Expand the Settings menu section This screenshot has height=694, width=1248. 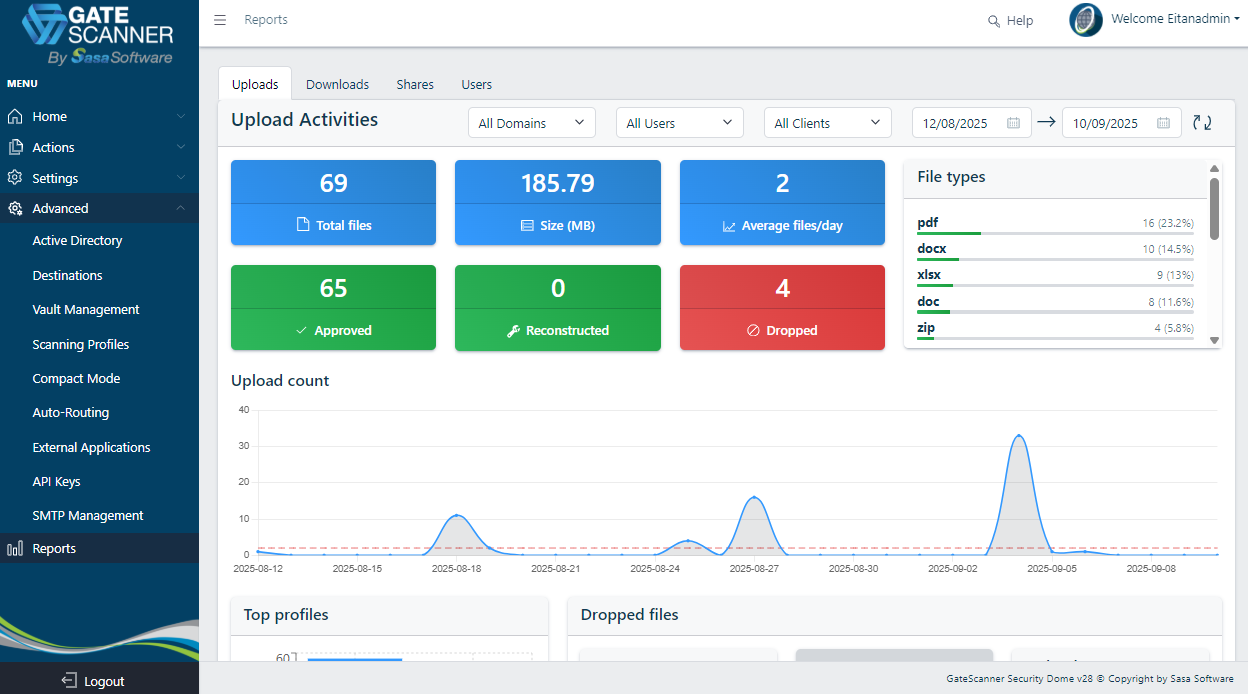180,178
